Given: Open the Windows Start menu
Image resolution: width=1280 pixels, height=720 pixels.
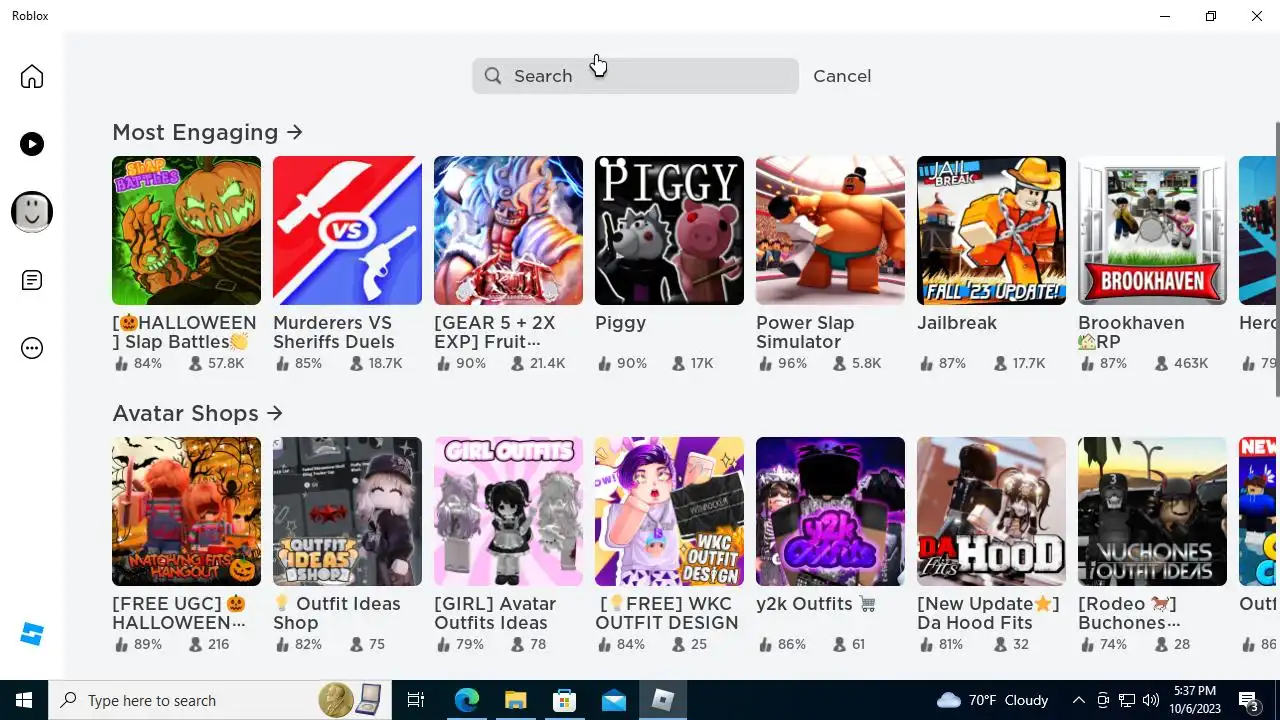Looking at the screenshot, I should [x=24, y=700].
